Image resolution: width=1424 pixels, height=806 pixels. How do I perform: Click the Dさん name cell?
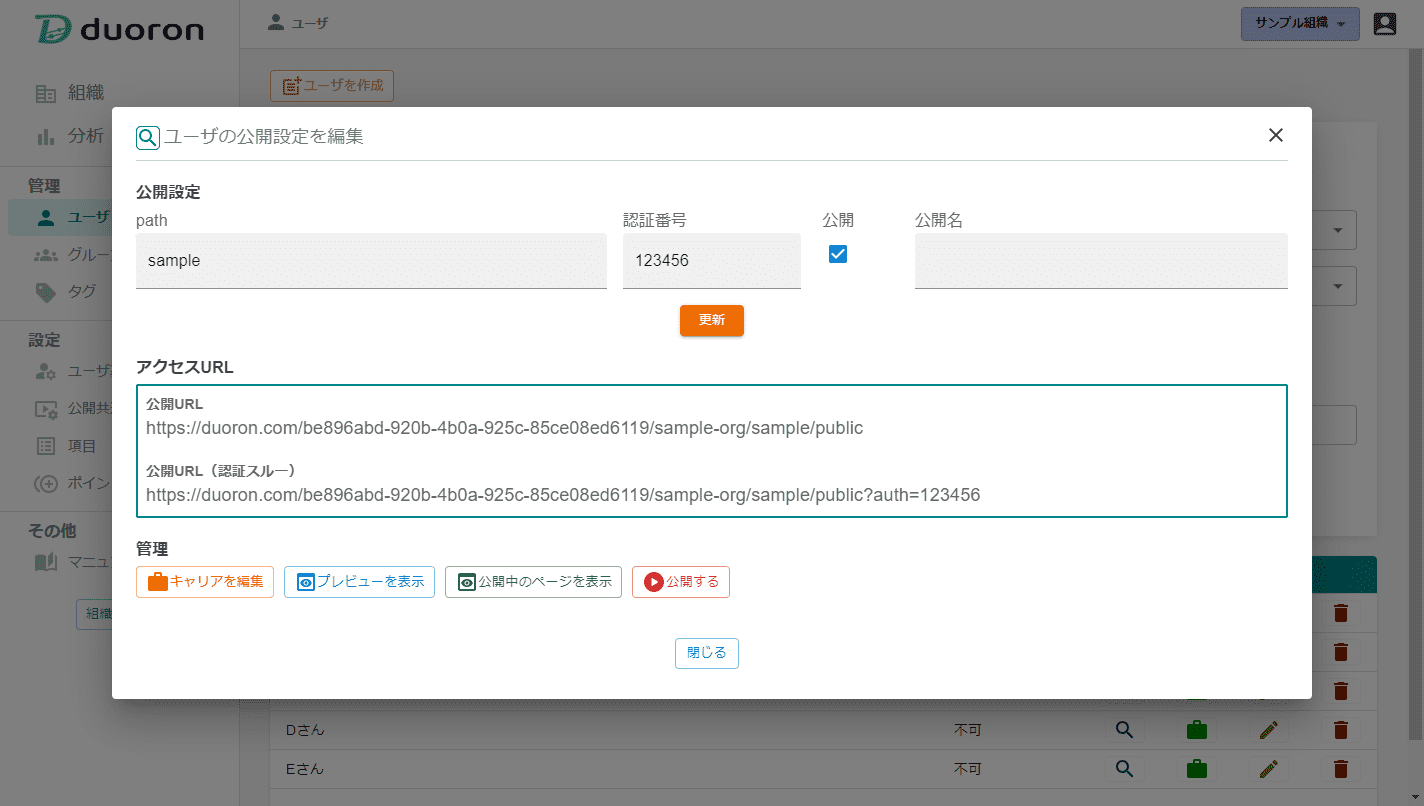click(305, 730)
